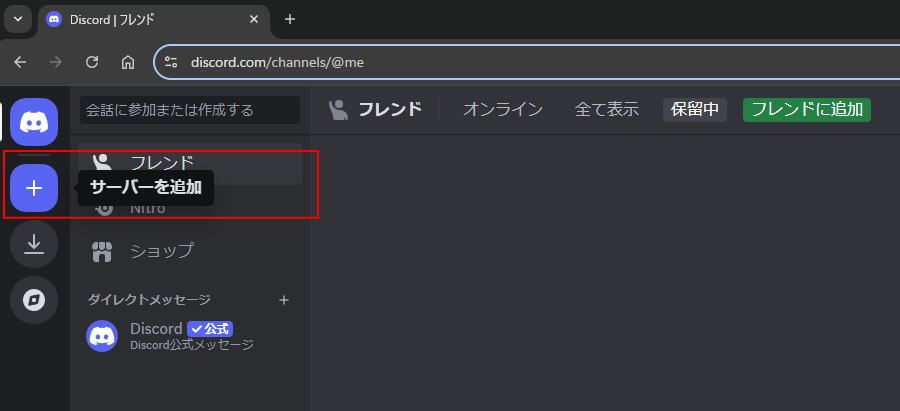Click the browser forward arrow

[56, 62]
